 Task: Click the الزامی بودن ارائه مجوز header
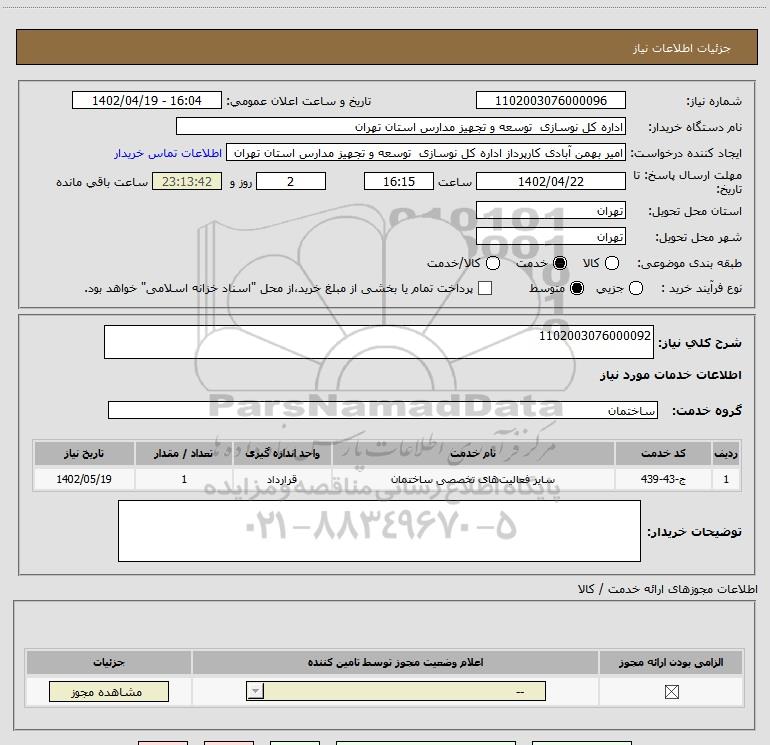(x=671, y=662)
